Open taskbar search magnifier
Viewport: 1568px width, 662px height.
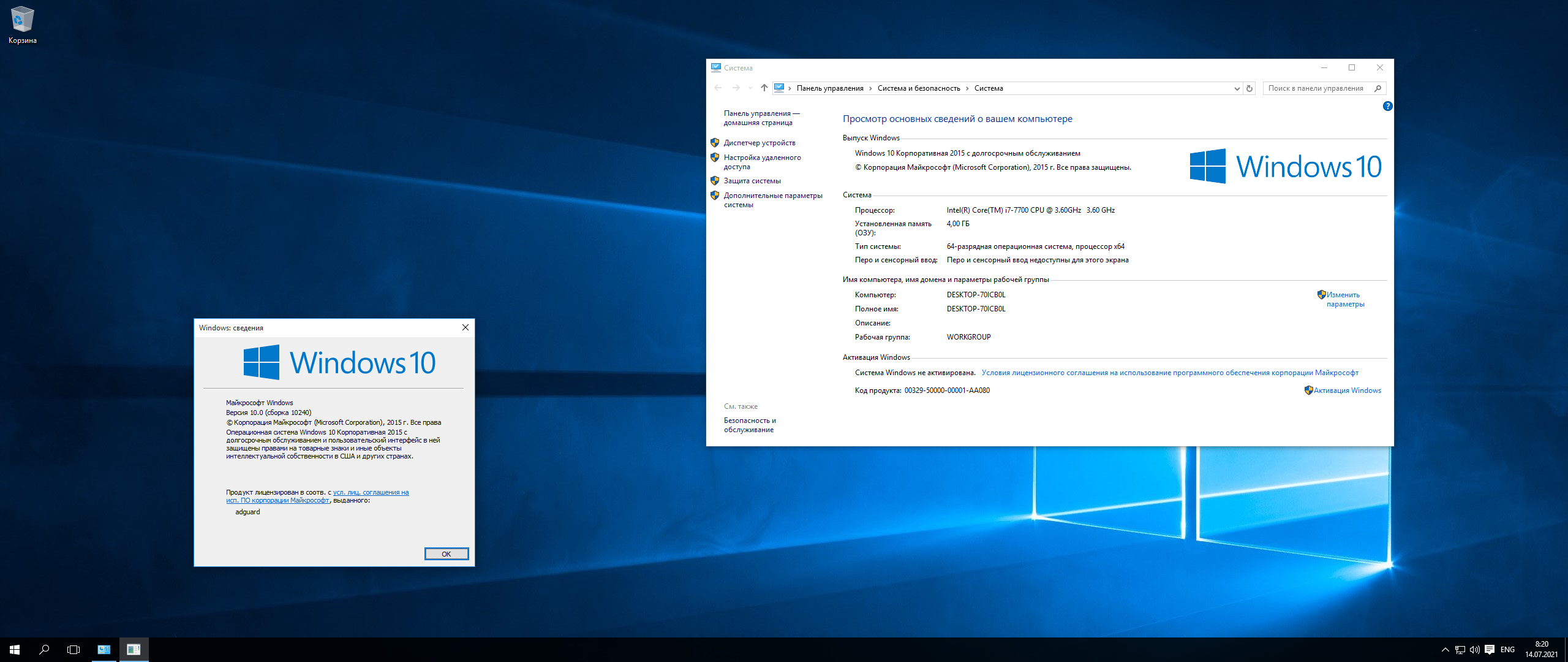click(x=44, y=650)
